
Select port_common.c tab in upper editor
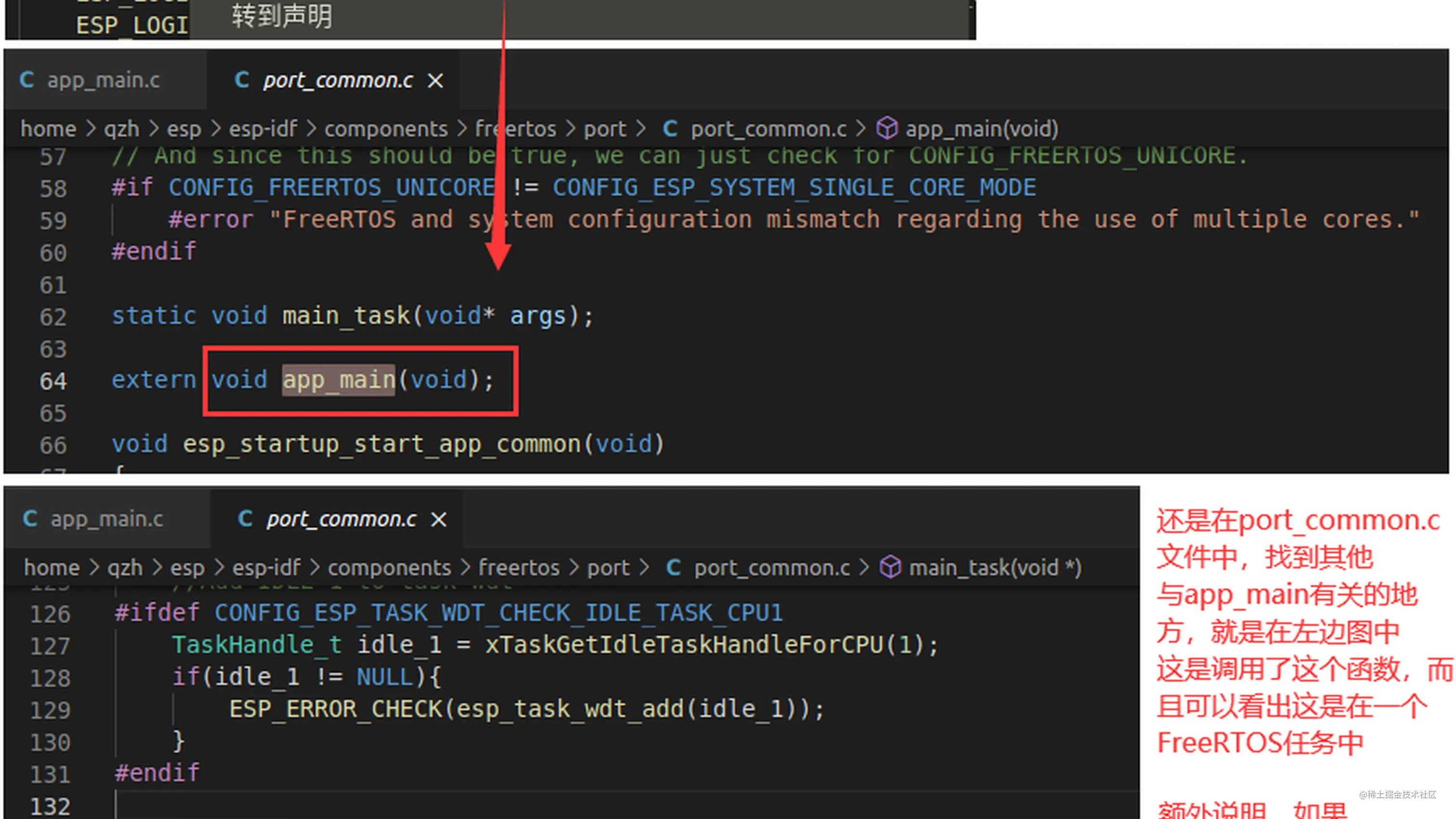[334, 80]
